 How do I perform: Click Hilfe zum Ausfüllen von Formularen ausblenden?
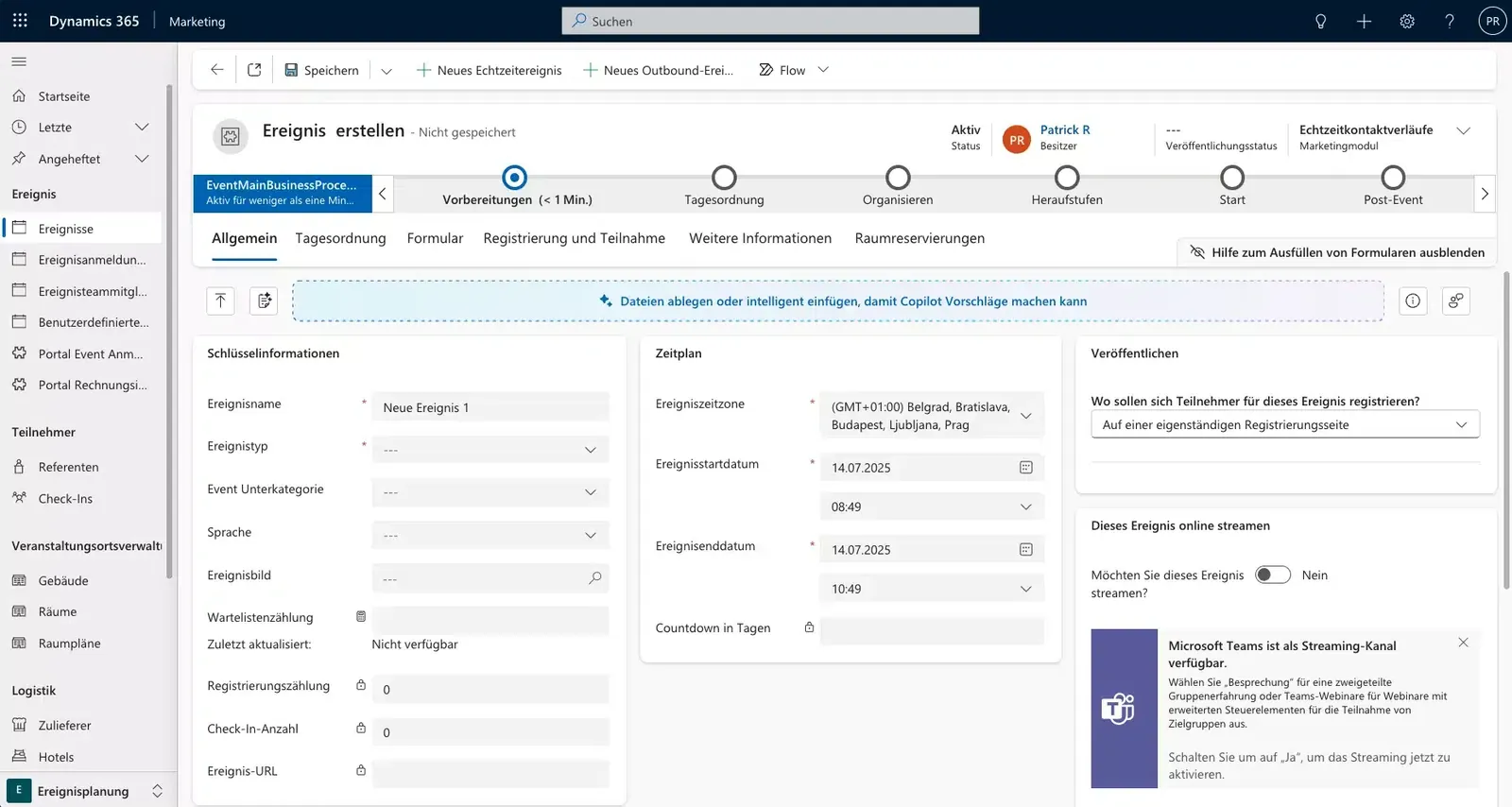1337,252
